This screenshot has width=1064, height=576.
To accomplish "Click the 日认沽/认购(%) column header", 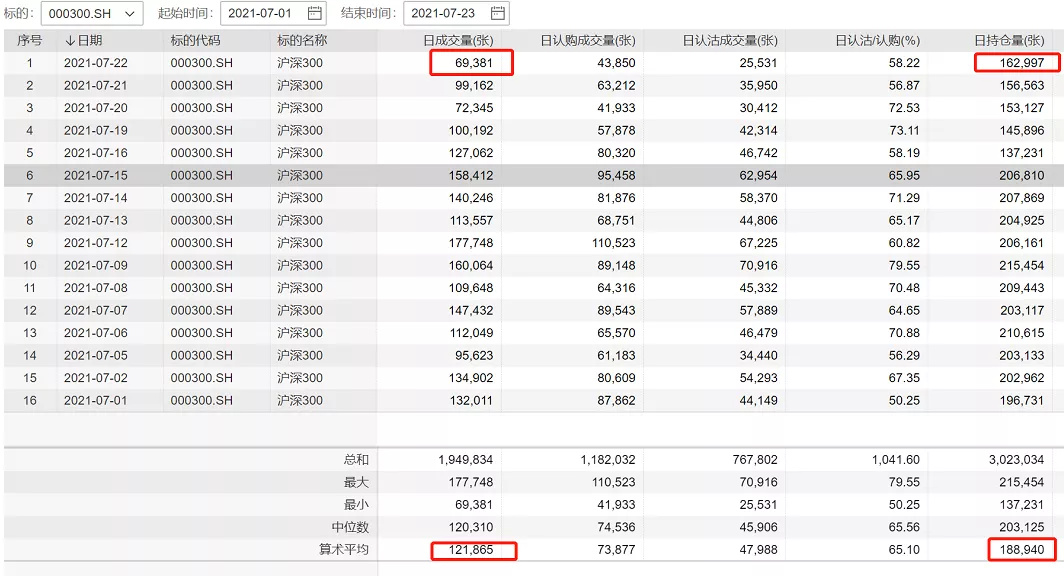I will (877, 41).
